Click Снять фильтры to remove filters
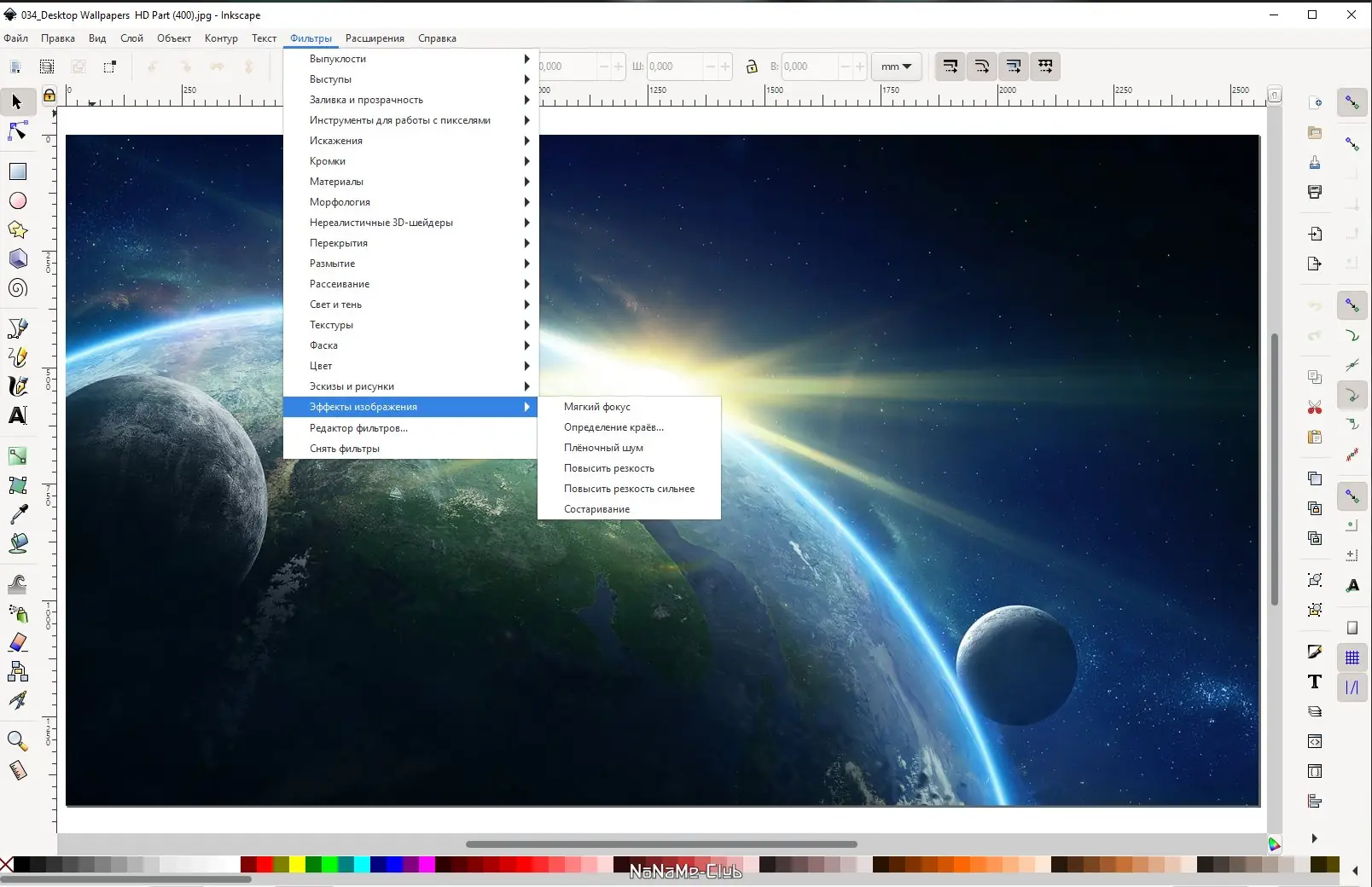 point(345,449)
